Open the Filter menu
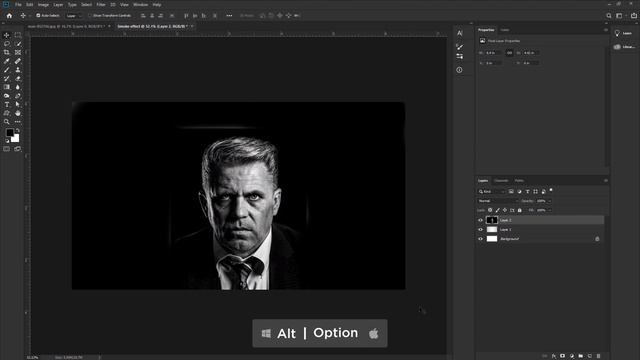This screenshot has width=640, height=360. [101, 4]
